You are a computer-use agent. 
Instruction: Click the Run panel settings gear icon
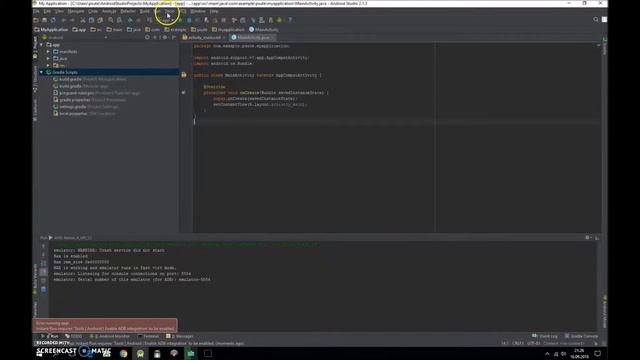click(588, 238)
